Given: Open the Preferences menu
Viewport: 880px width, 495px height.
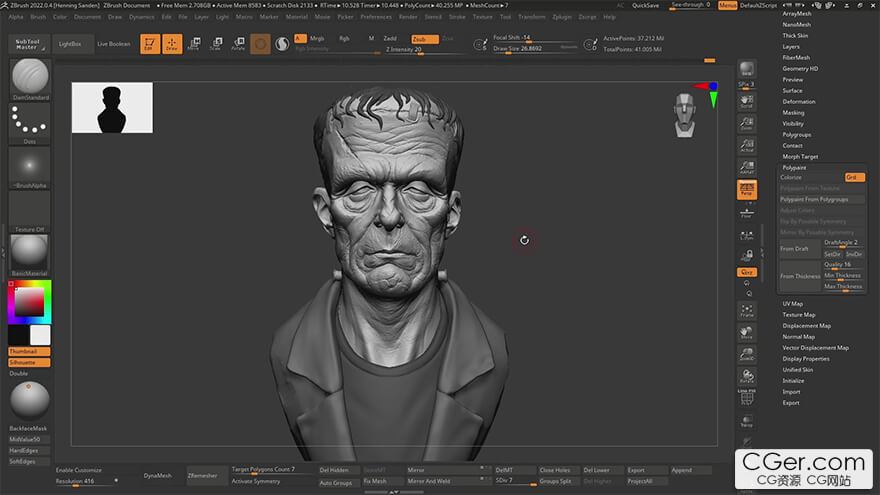Looking at the screenshot, I should tap(376, 17).
